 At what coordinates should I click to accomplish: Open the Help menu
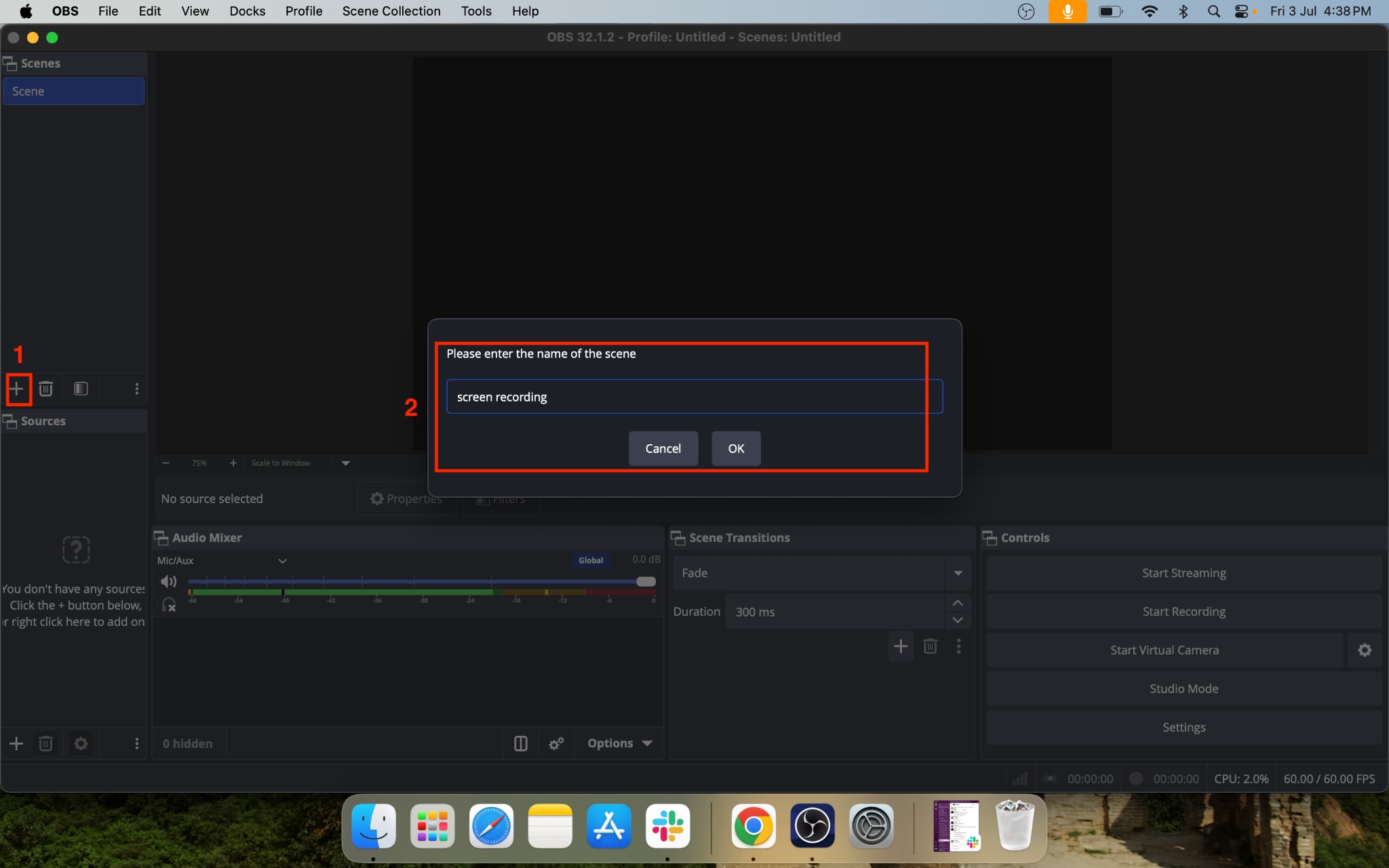pyautogui.click(x=525, y=12)
